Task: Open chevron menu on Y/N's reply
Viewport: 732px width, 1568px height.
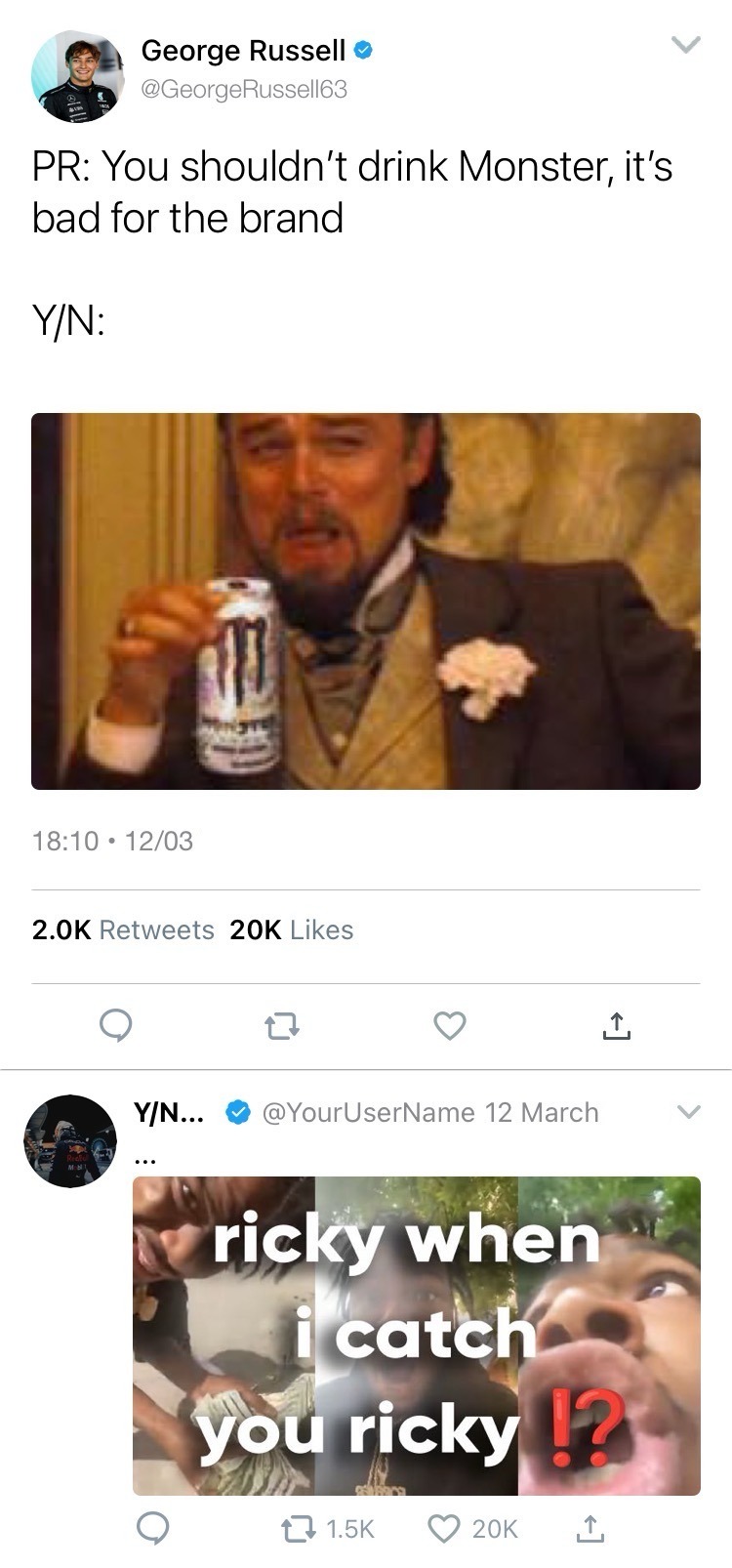Action: coord(688,1112)
